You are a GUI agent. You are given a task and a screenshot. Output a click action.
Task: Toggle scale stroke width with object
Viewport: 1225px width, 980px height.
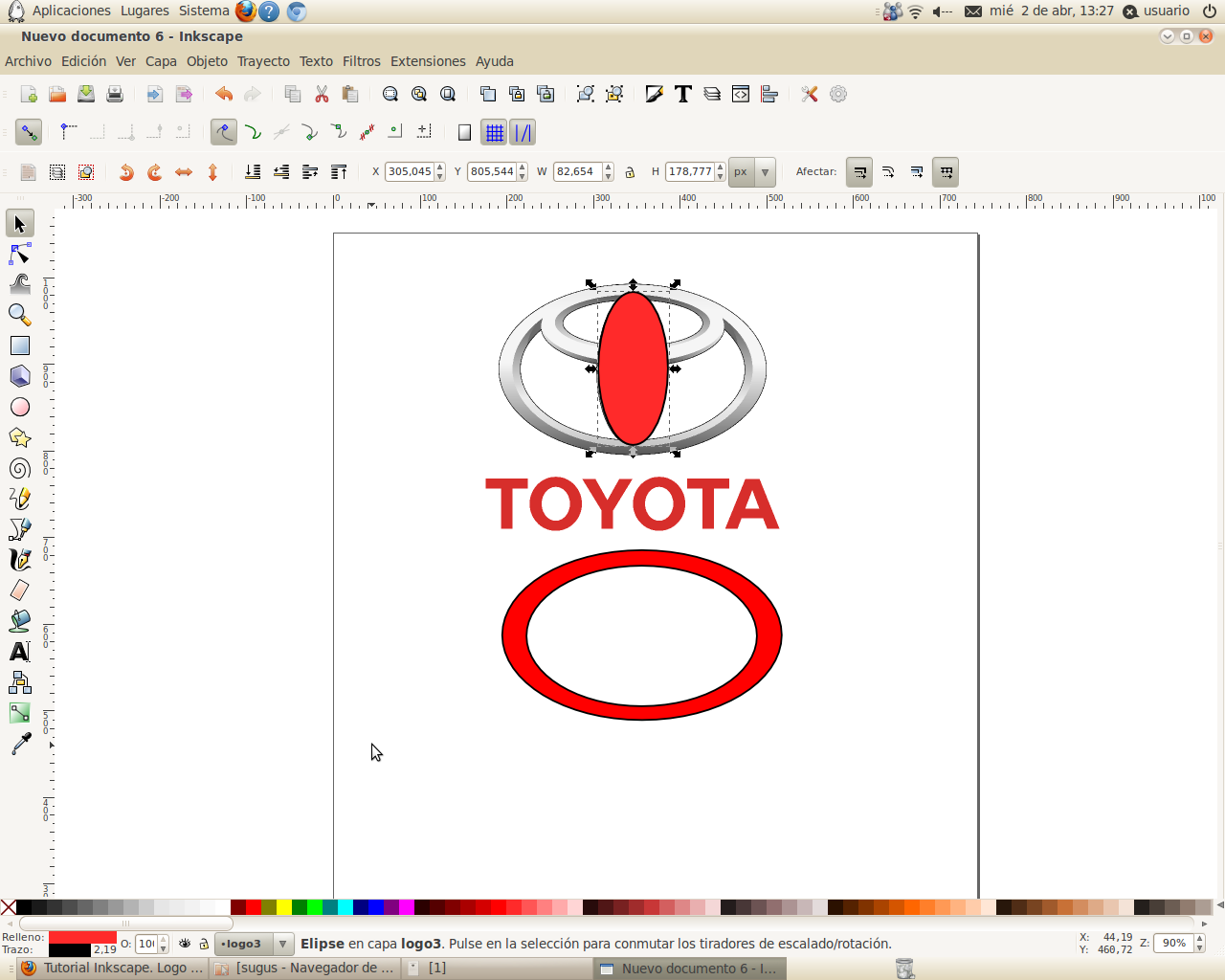(859, 172)
